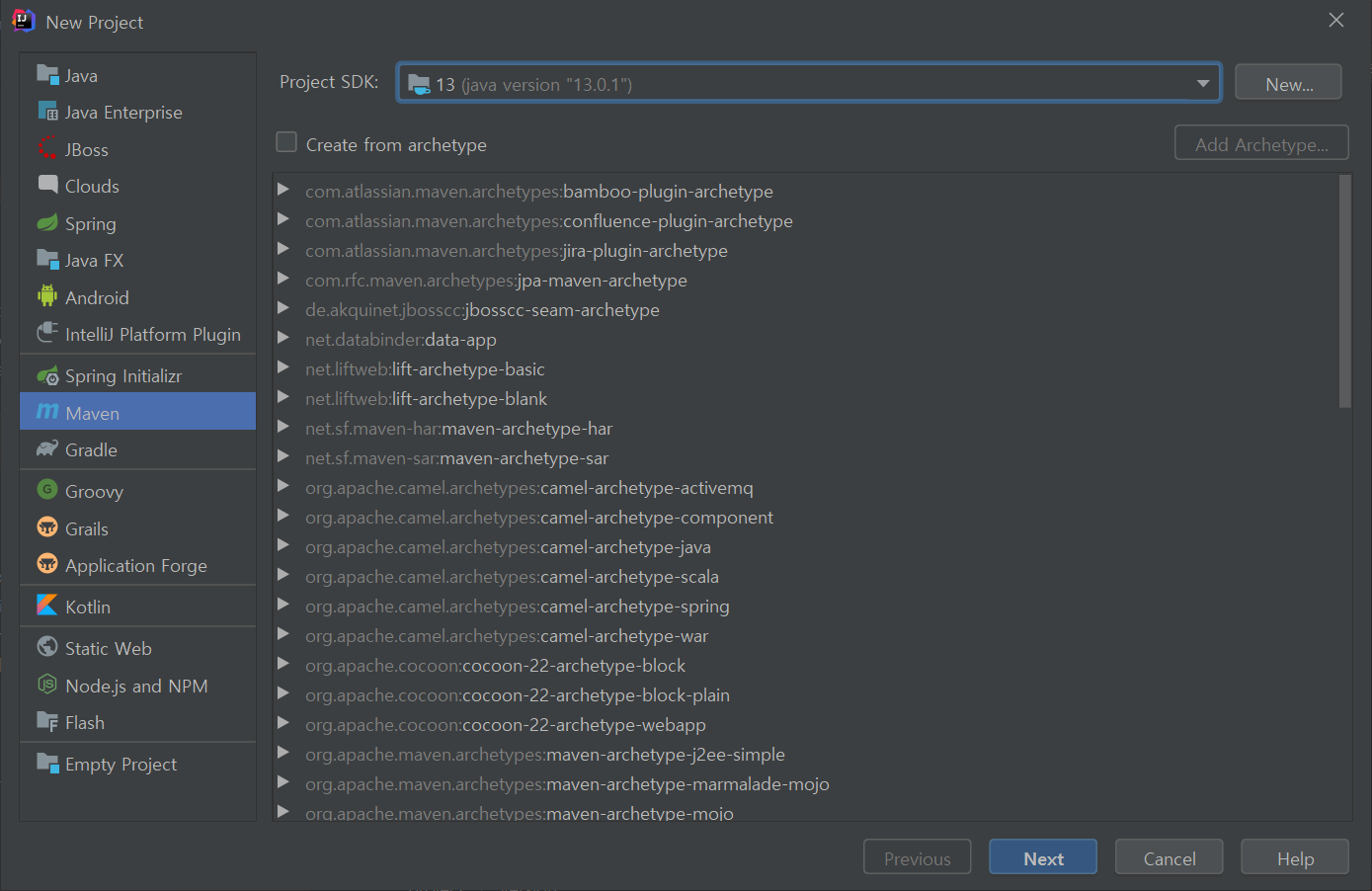Close the New Project dialog
This screenshot has height=891, width=1372.
point(1335,20)
